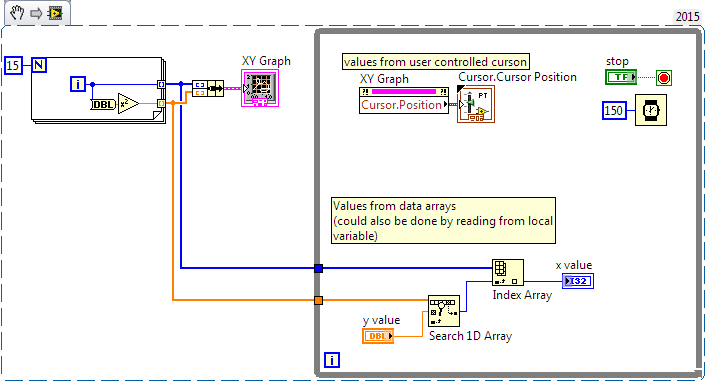Select the Index Array function node
Viewport: 706px width, 382px height.
(508, 273)
